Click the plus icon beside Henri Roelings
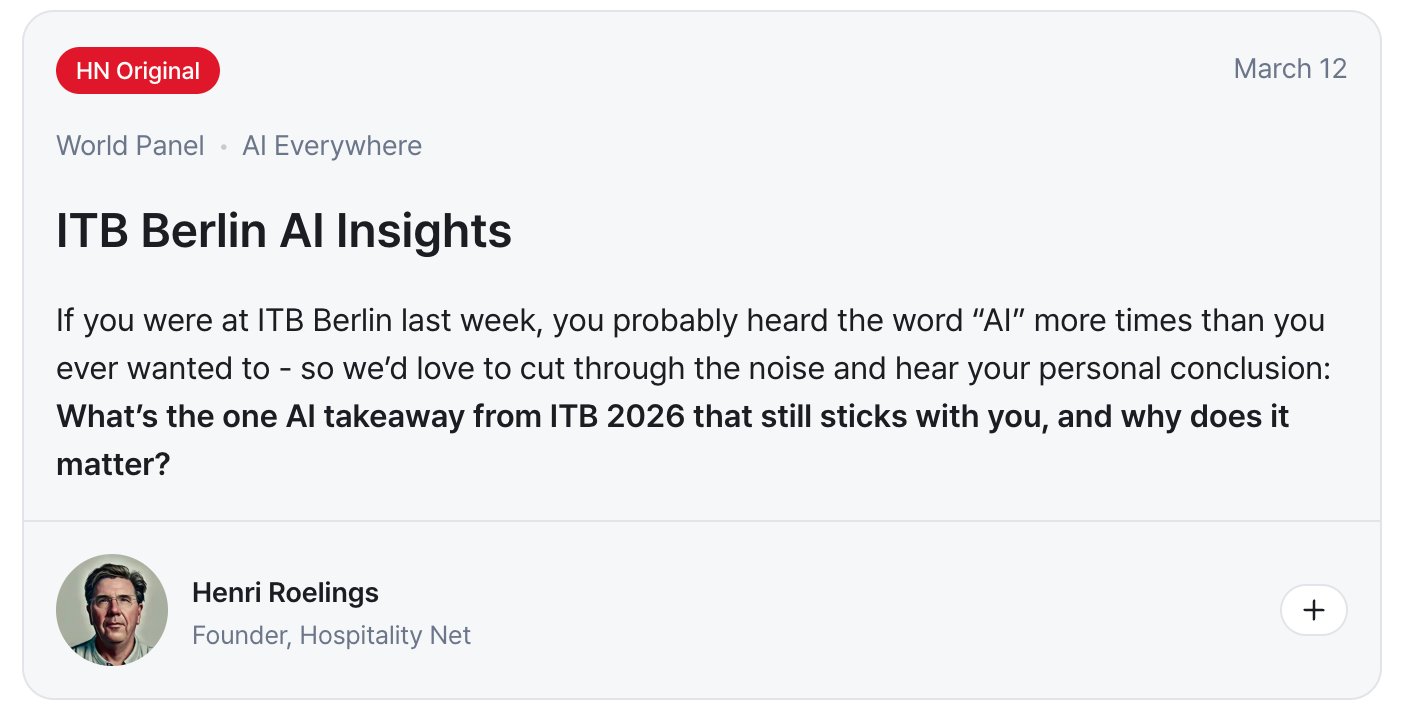This screenshot has width=1402, height=728. click(1313, 610)
